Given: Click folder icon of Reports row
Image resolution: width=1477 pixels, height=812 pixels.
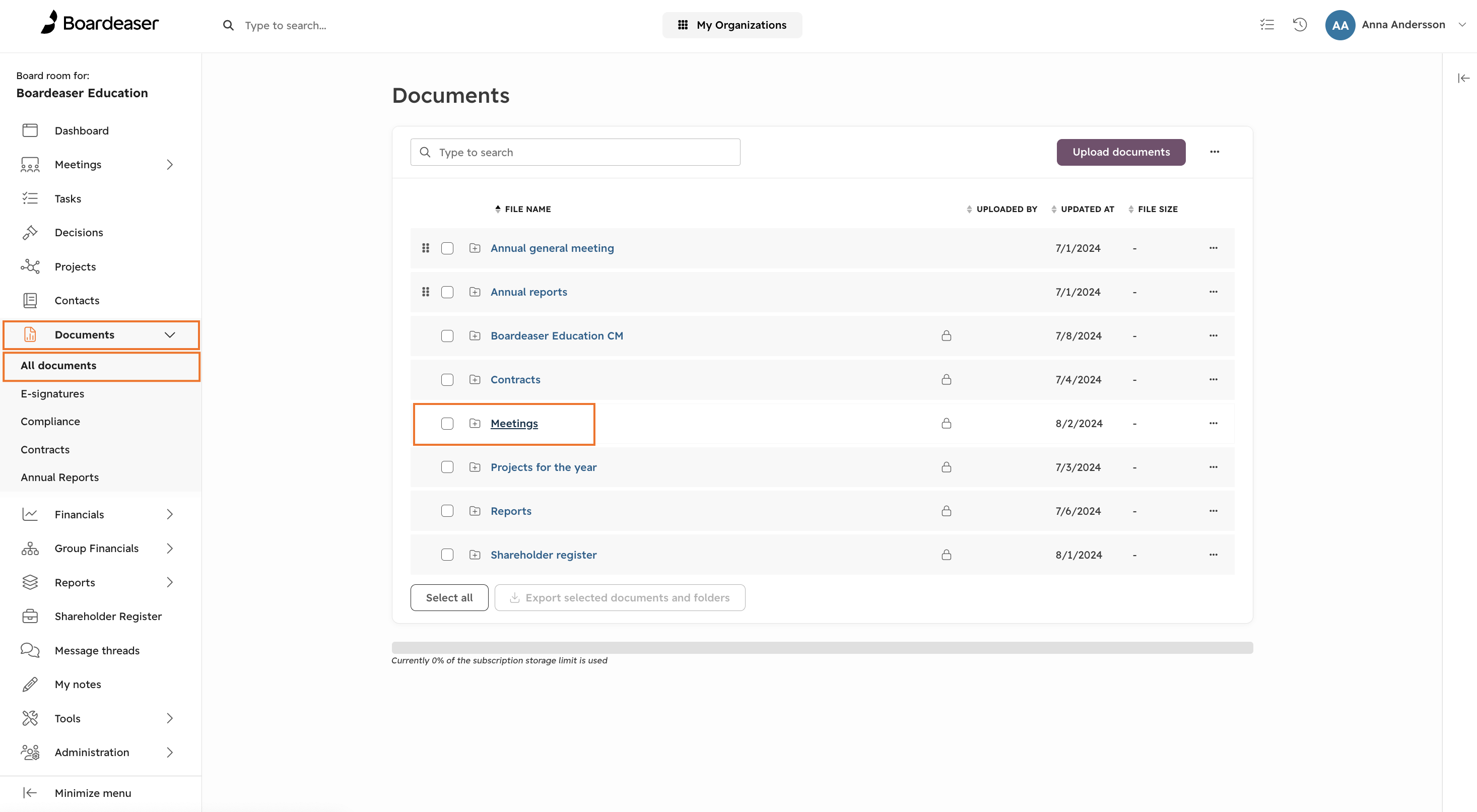Looking at the screenshot, I should (x=475, y=511).
